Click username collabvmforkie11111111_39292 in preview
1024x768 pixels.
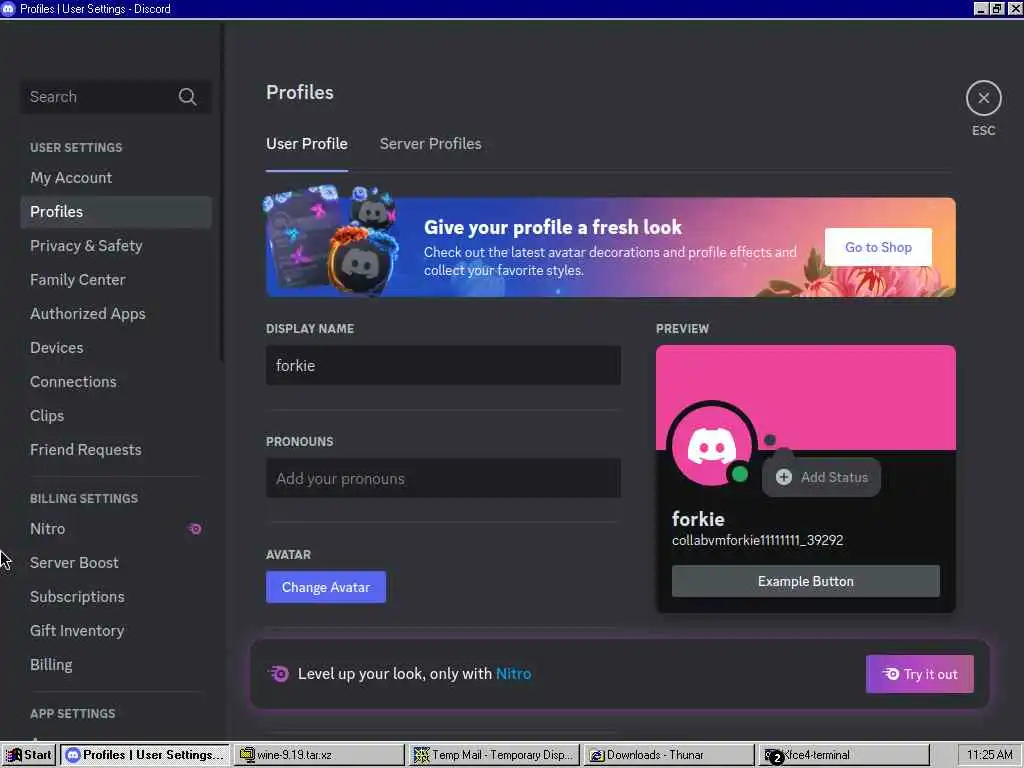tap(758, 540)
